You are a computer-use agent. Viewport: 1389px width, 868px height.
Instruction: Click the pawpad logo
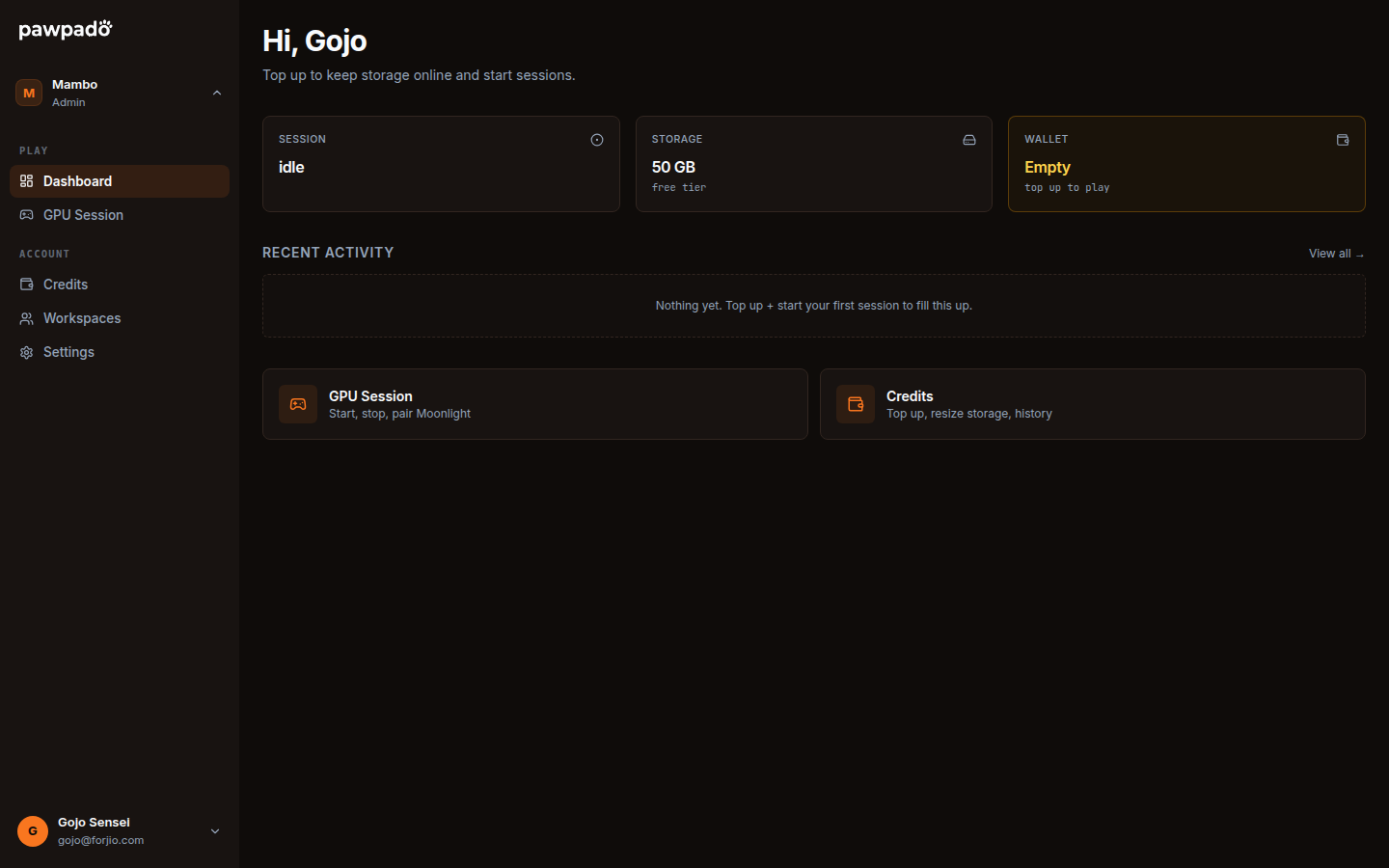(66, 30)
